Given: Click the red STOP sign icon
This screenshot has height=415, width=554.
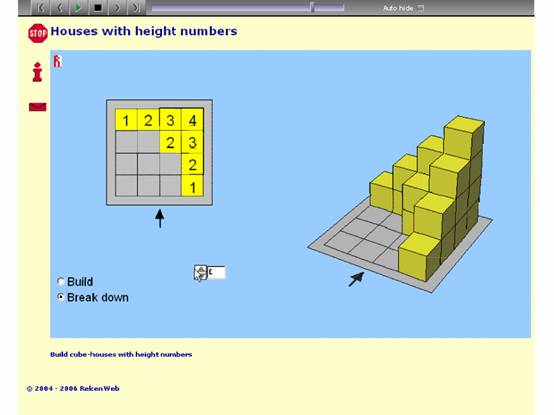Looking at the screenshot, I should coord(38,34).
